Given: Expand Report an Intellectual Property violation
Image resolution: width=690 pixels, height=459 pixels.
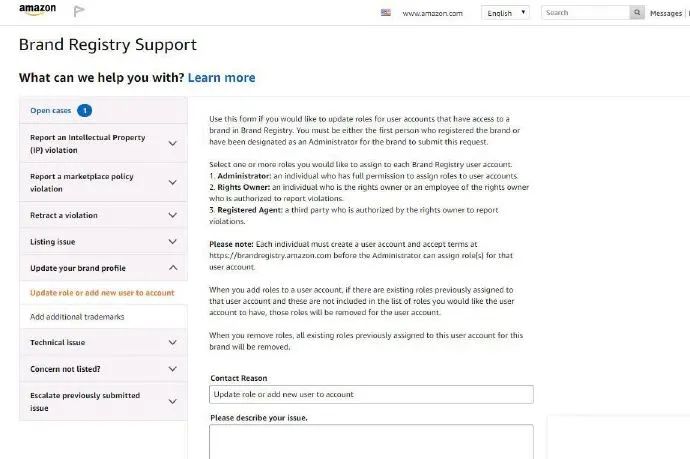Looking at the screenshot, I should coord(173,143).
